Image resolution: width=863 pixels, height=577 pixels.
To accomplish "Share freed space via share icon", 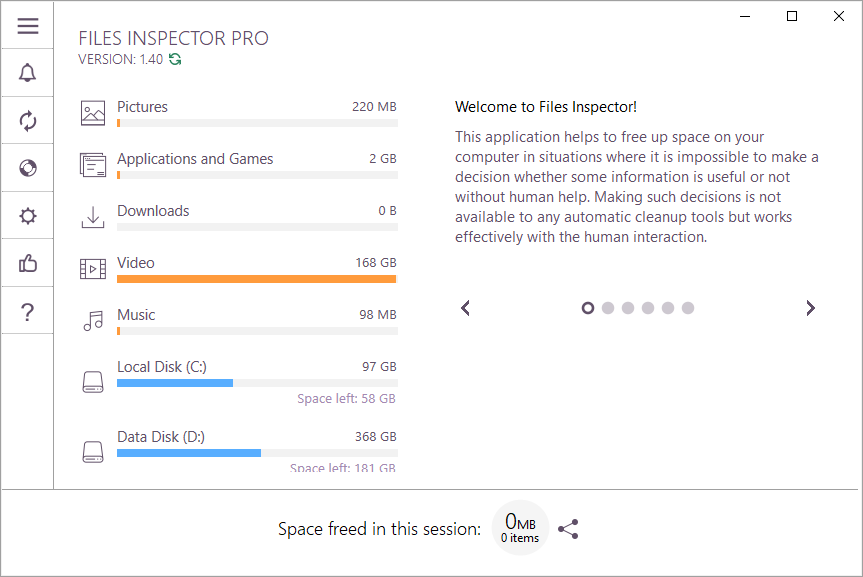I will 568,529.
